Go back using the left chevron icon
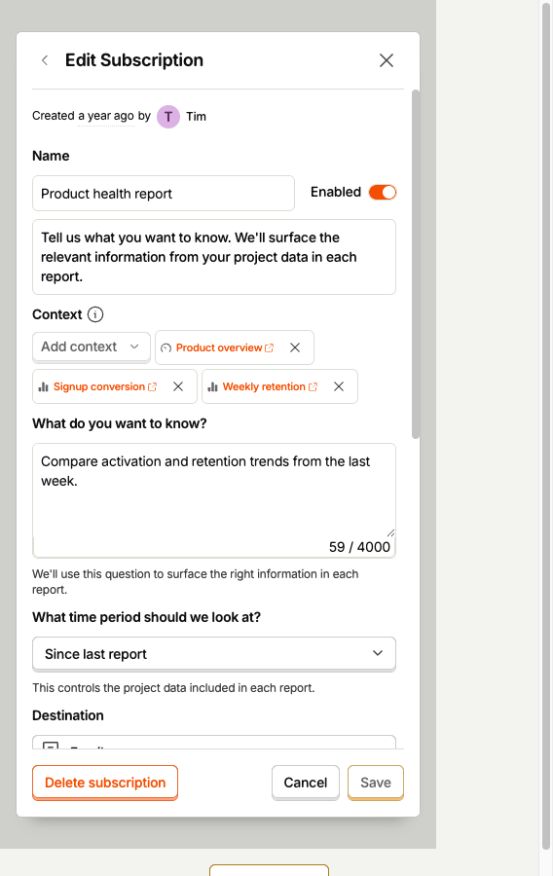 coord(45,60)
